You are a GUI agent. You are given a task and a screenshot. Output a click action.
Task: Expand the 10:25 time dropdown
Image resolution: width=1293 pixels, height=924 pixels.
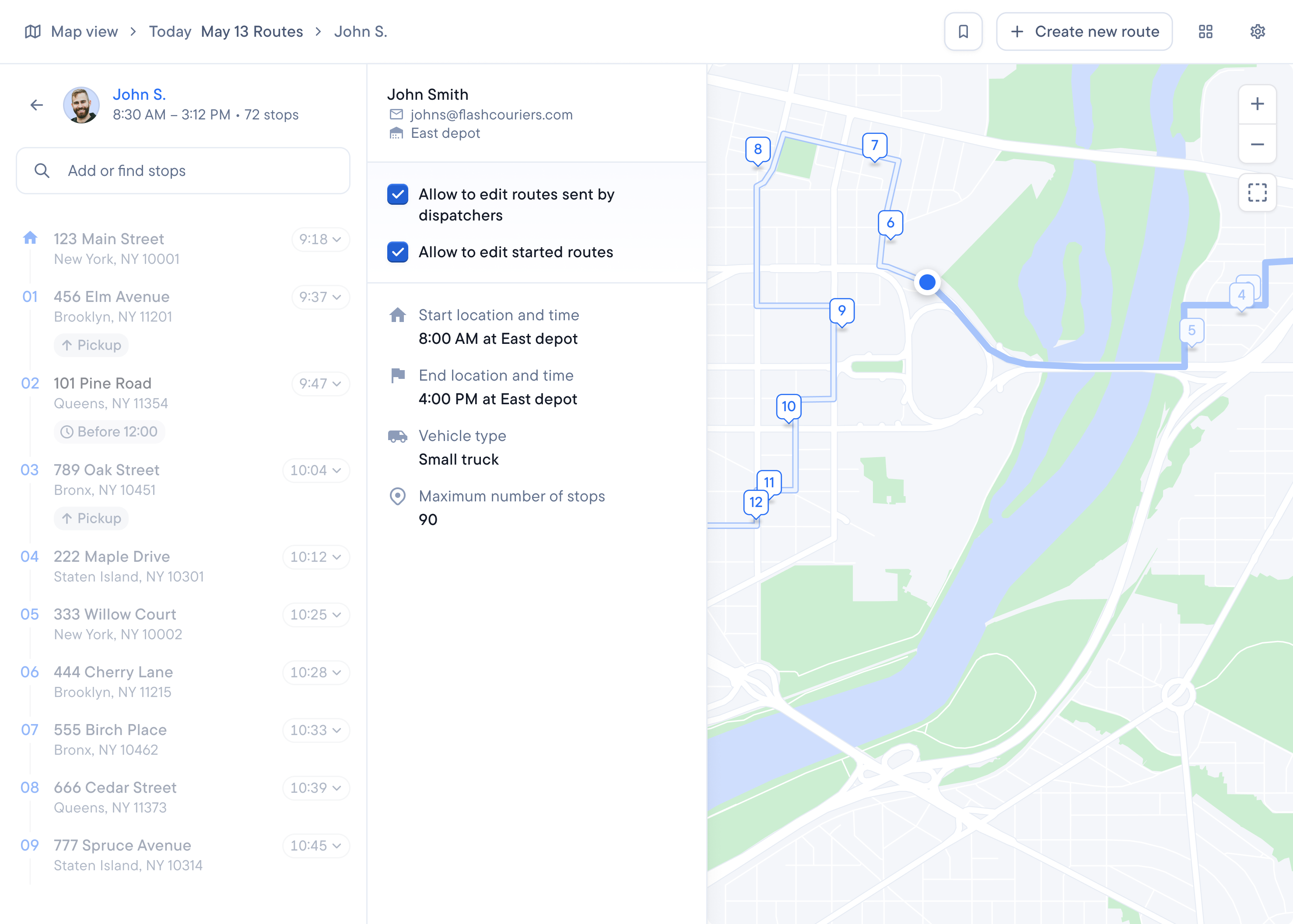[316, 615]
